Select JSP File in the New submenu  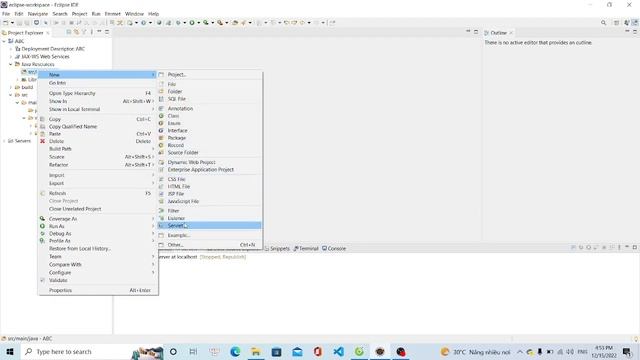click(209, 194)
